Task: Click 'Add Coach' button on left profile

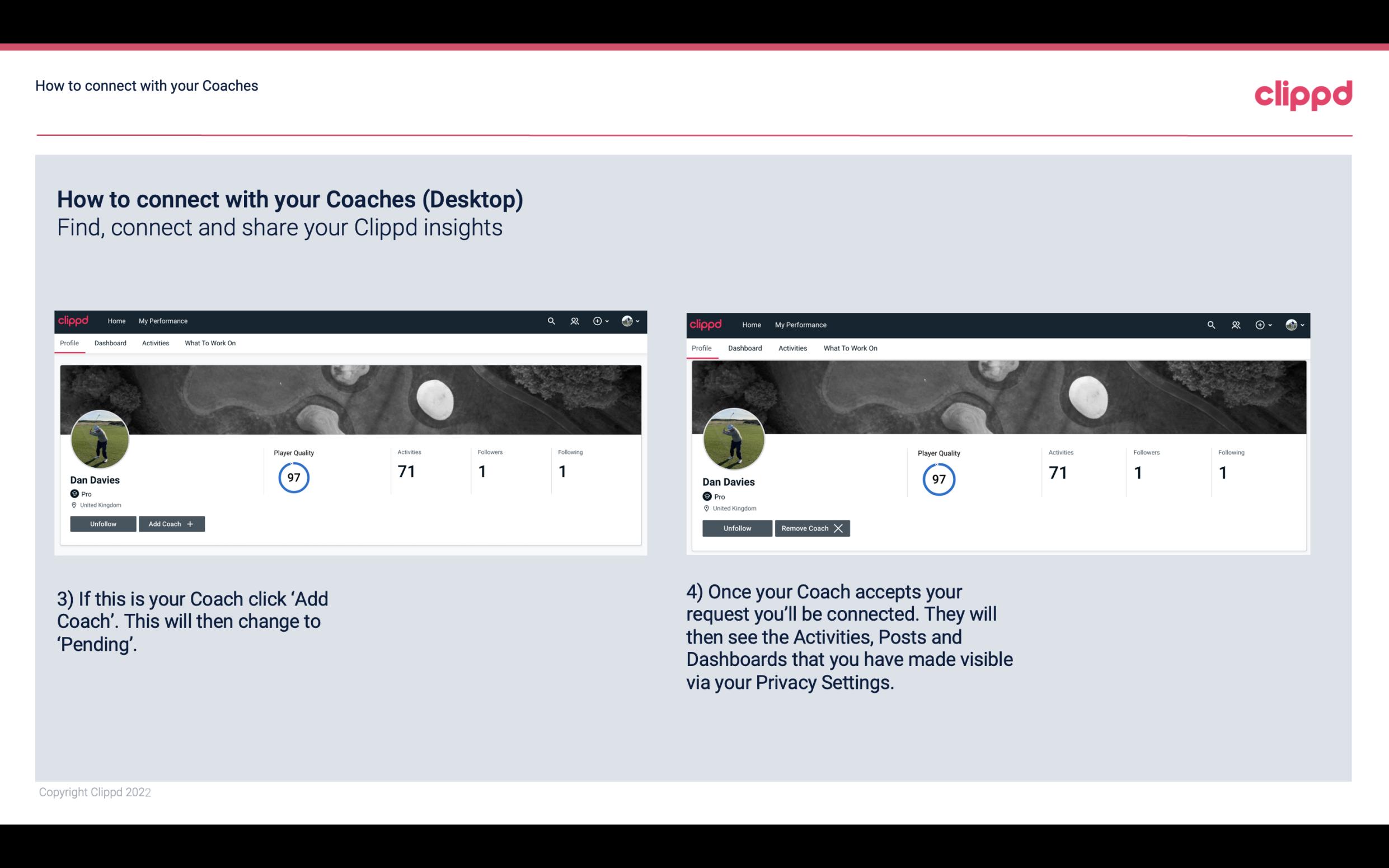Action: pos(170,523)
